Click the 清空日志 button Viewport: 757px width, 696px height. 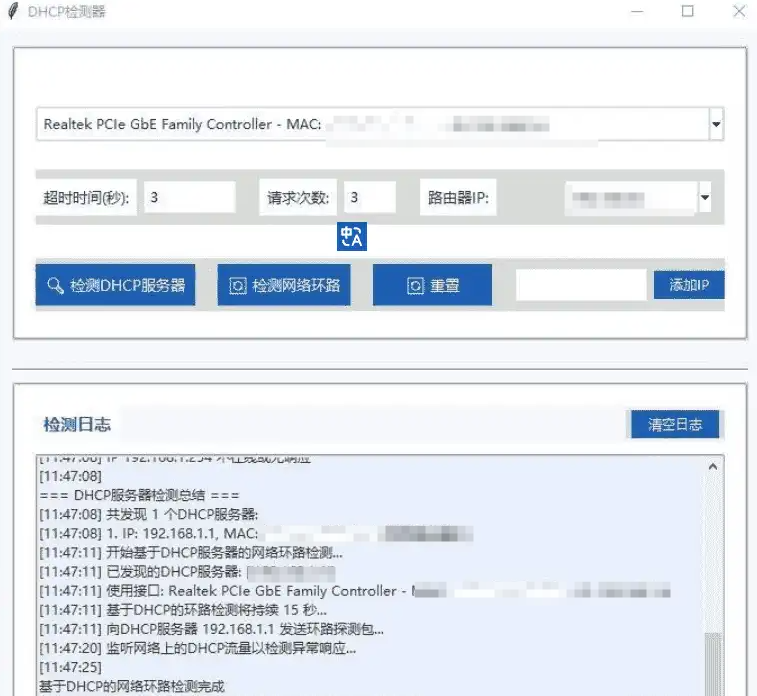(675, 424)
